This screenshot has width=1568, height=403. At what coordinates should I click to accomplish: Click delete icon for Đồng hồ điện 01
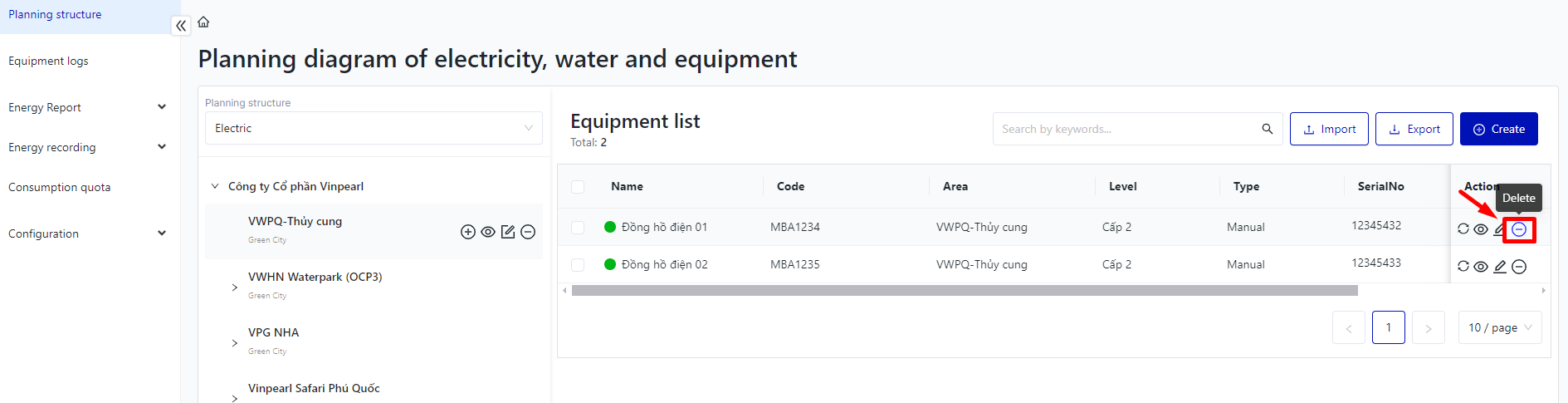pyautogui.click(x=1519, y=229)
